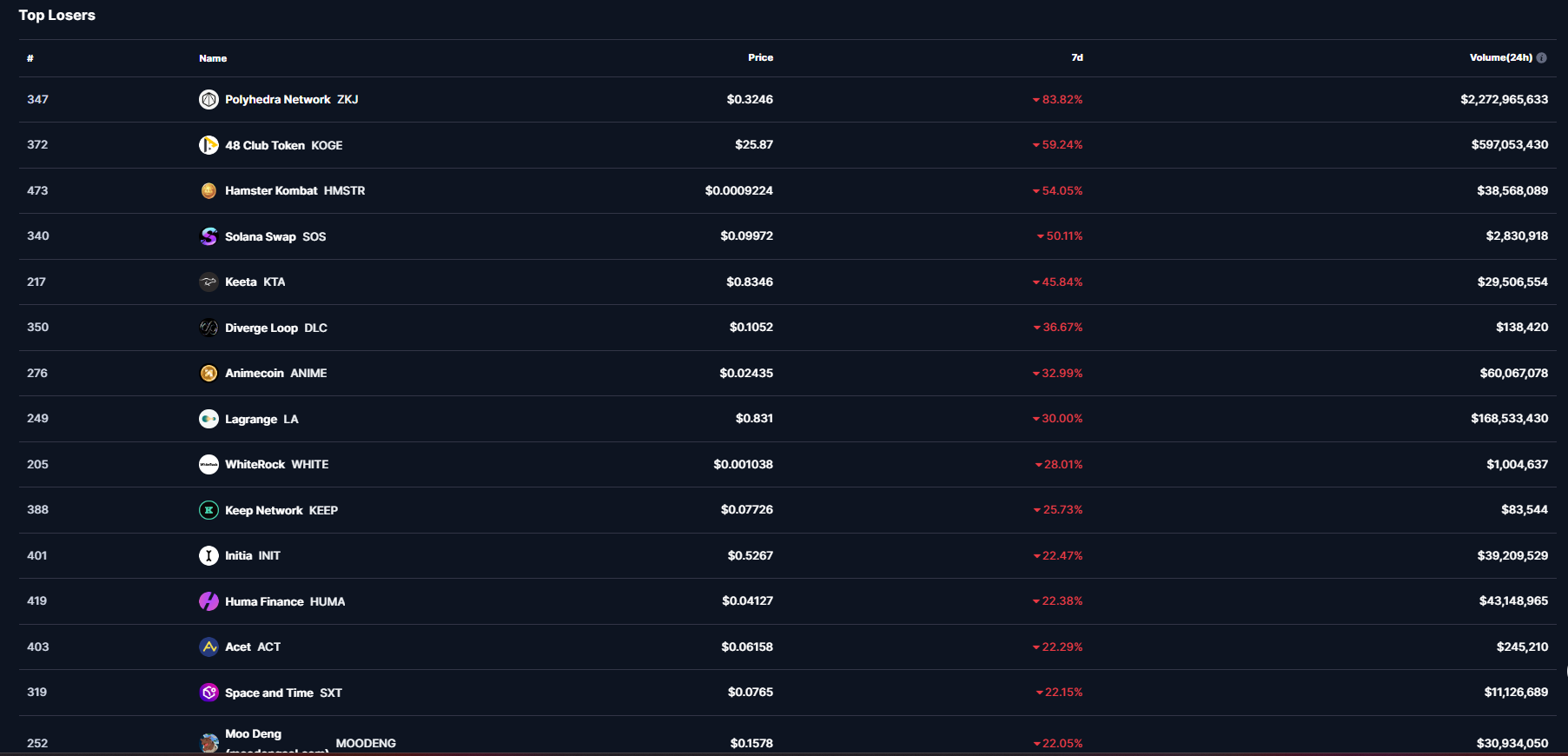Click the Huma Finance logo icon
Screen dimensions: 1568x756
pyautogui.click(x=208, y=601)
